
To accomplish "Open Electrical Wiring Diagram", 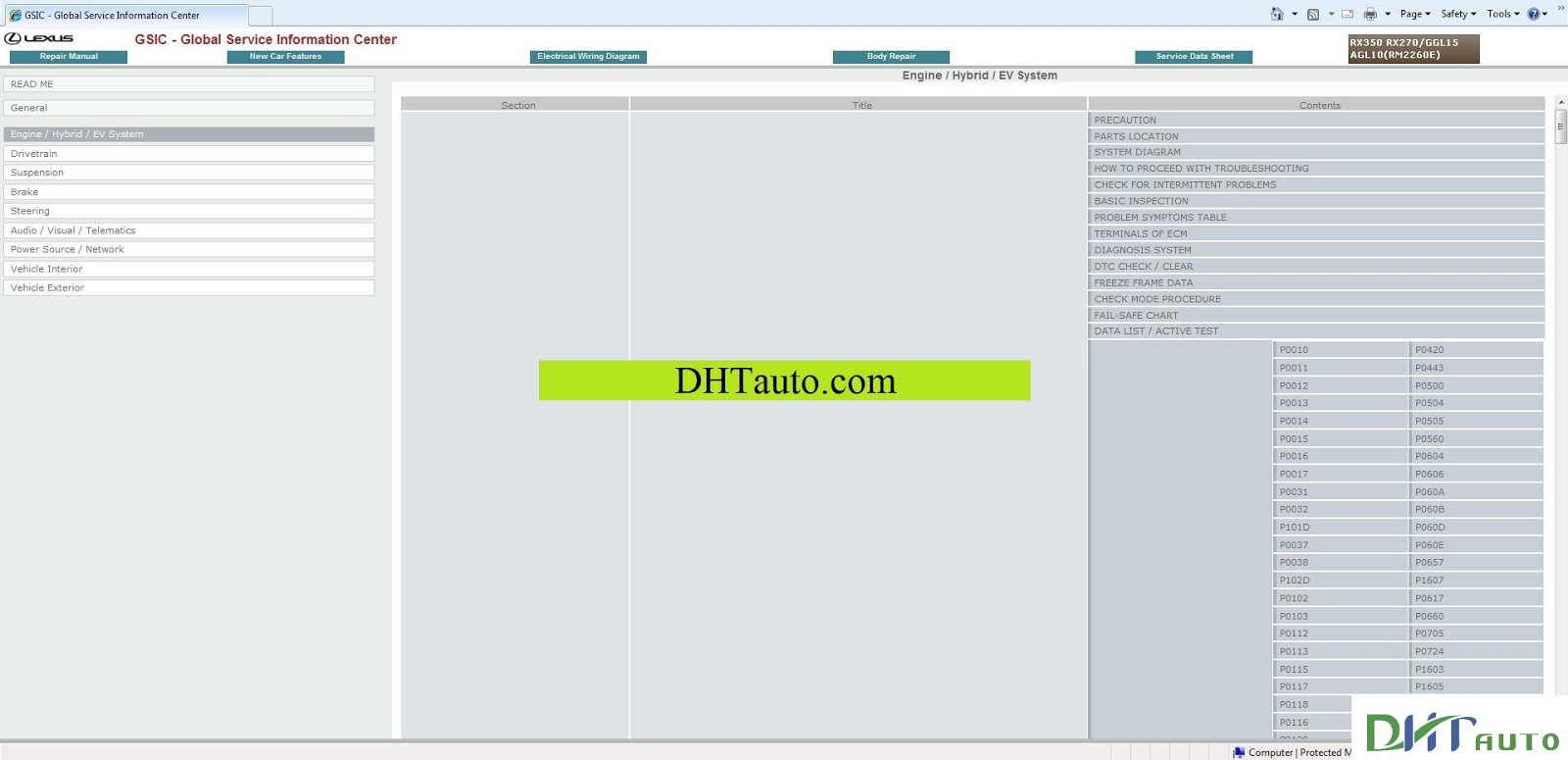I will click(x=588, y=57).
